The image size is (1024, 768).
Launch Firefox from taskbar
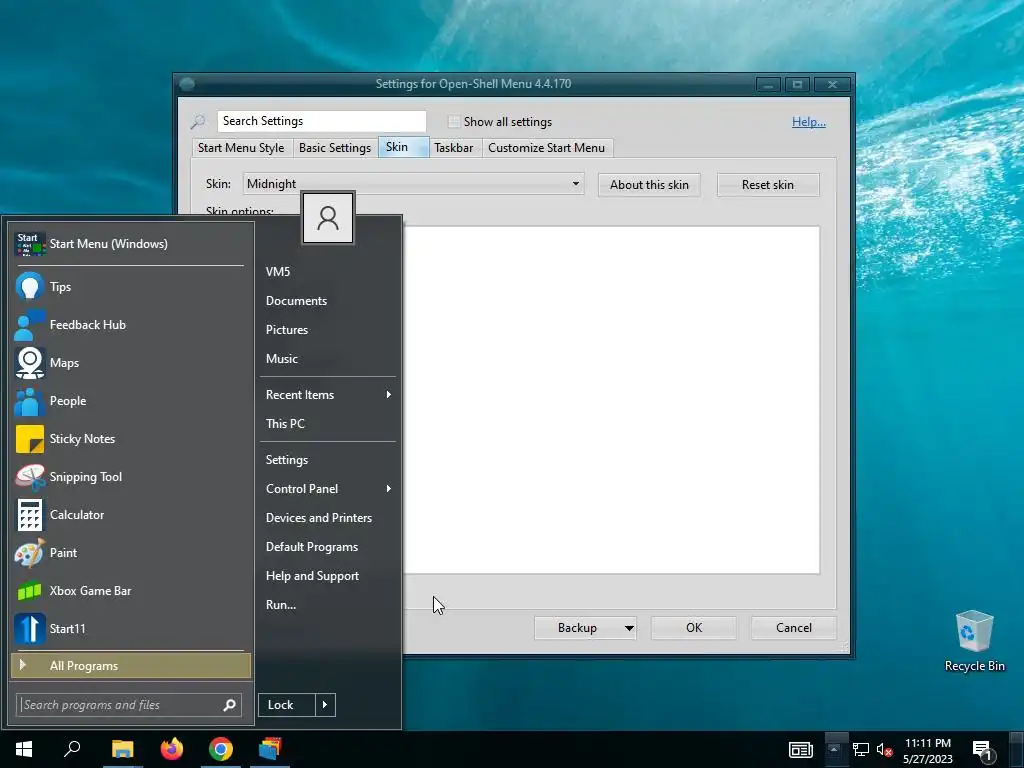point(172,748)
